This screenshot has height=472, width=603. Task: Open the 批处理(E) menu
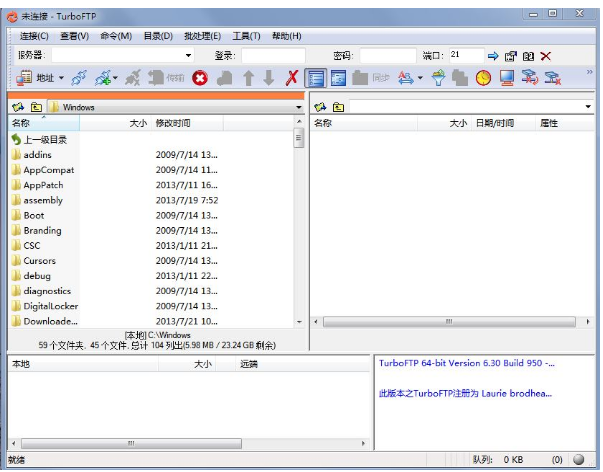(202, 36)
